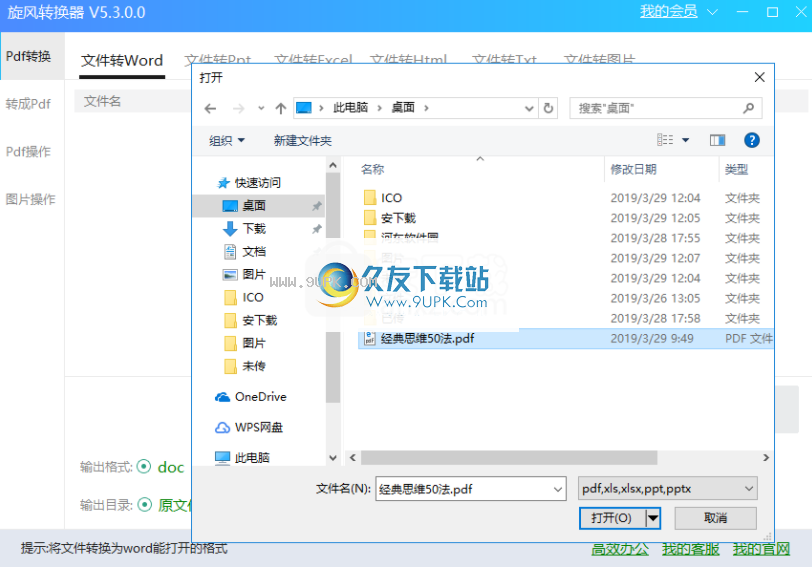This screenshot has height=570, width=812.
Task: Click the computer icon in address bar
Action: tap(303, 108)
